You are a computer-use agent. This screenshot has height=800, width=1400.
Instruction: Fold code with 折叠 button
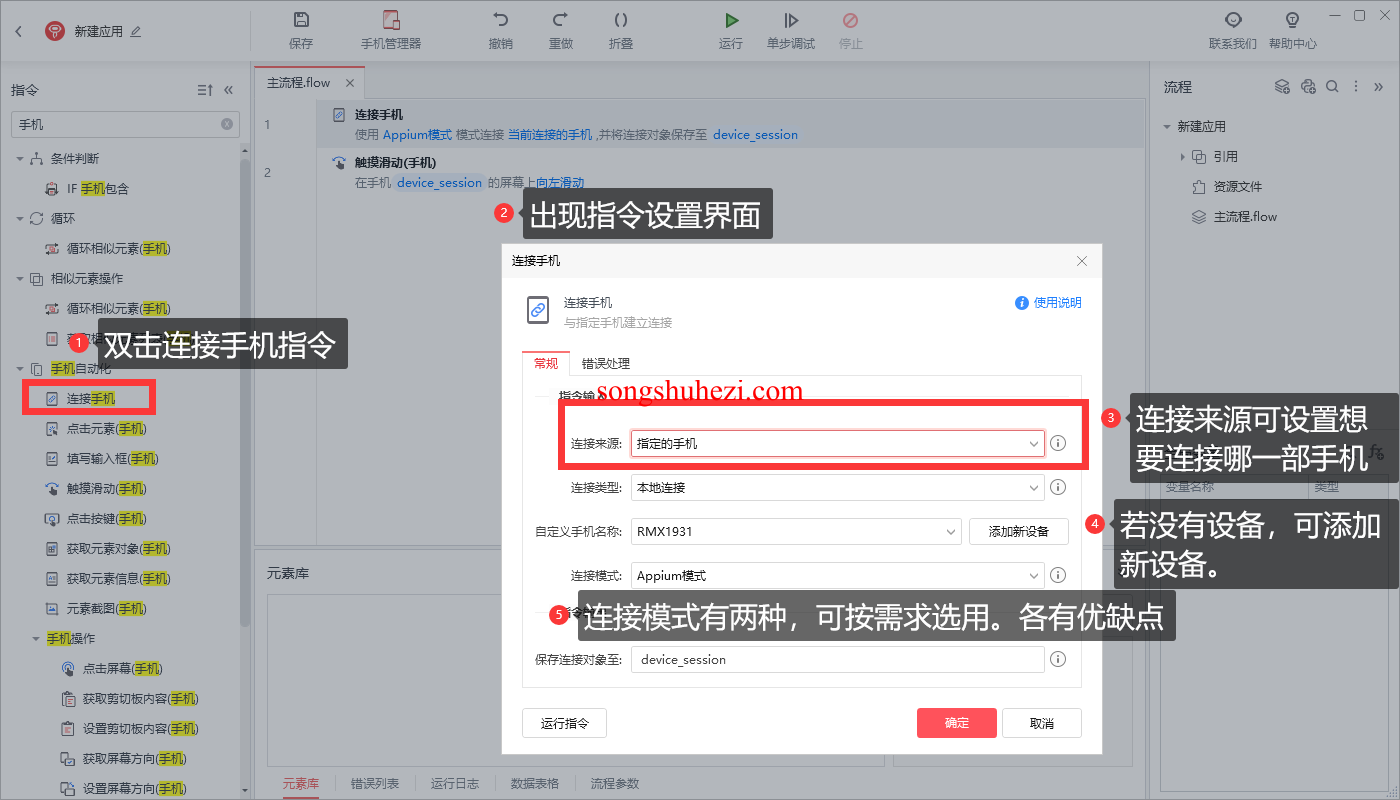point(621,31)
